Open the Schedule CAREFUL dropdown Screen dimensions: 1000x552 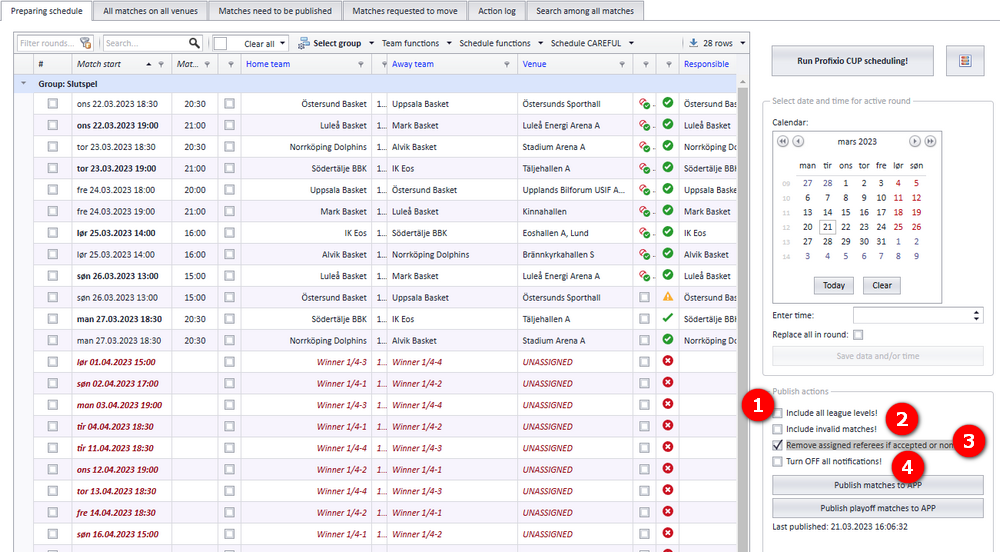(631, 43)
